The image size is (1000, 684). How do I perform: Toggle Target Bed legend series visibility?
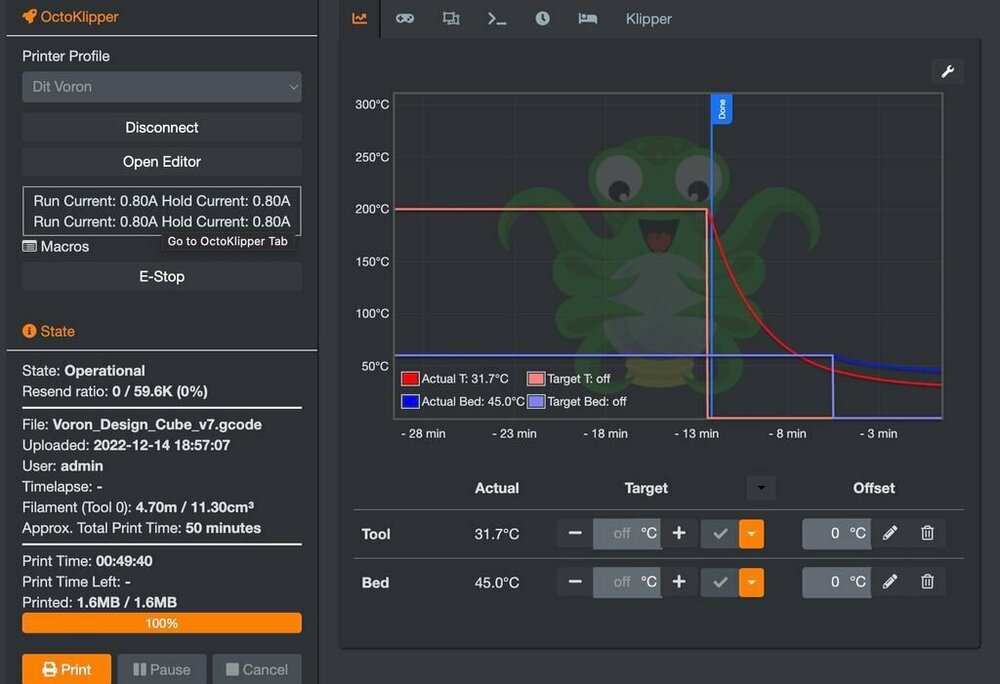tap(577, 402)
